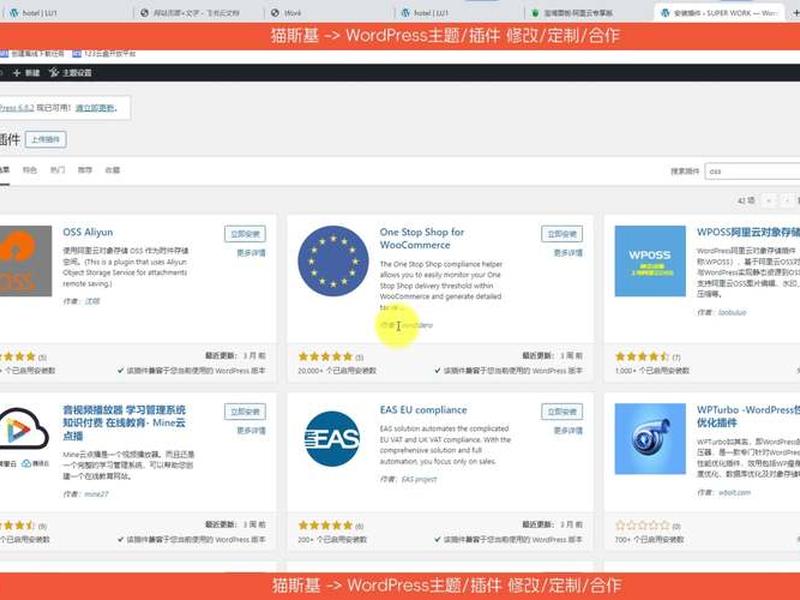
Task: Click the WordPress 6.8.2 version link
Action: (17, 108)
